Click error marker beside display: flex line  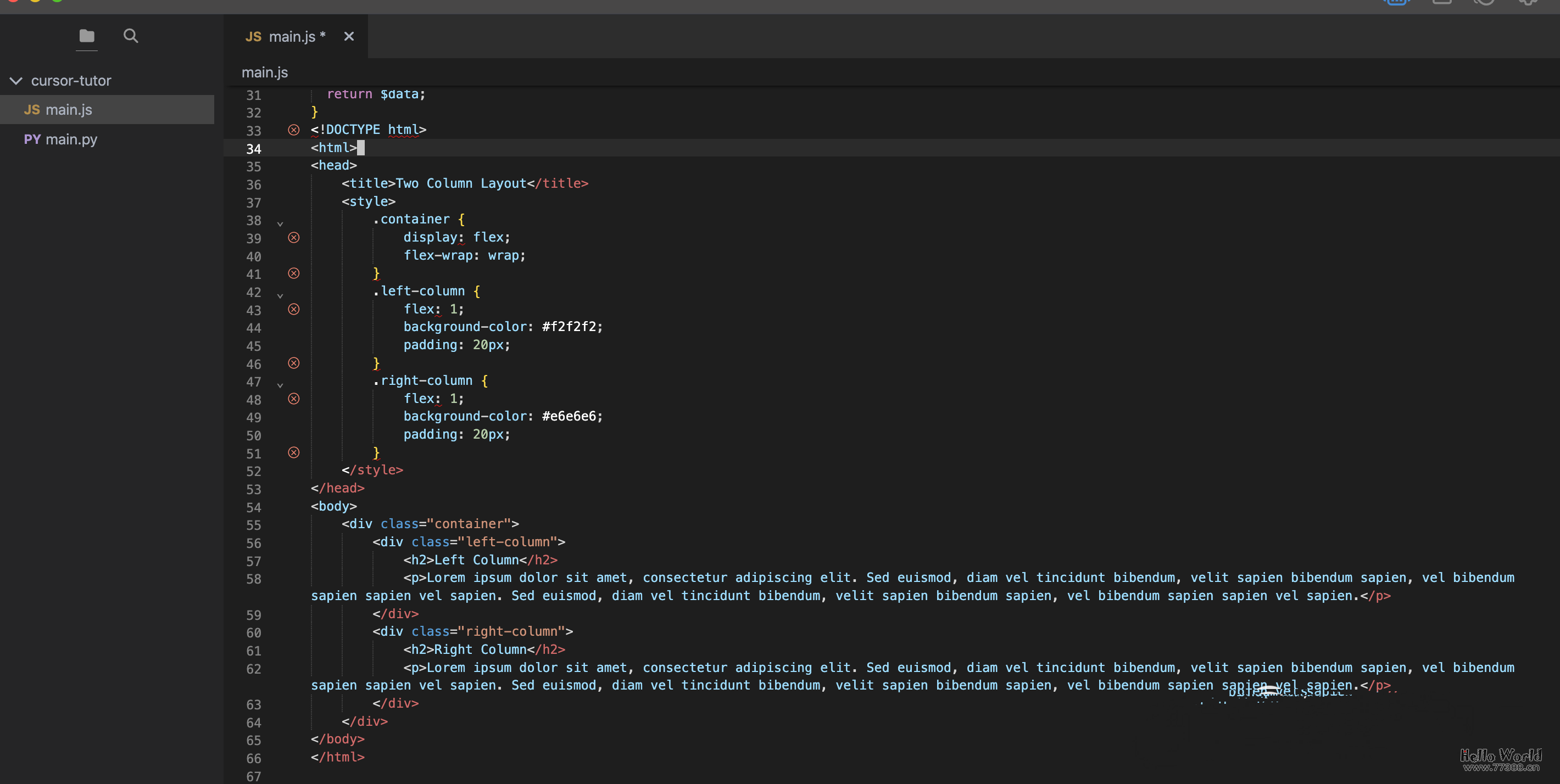294,237
